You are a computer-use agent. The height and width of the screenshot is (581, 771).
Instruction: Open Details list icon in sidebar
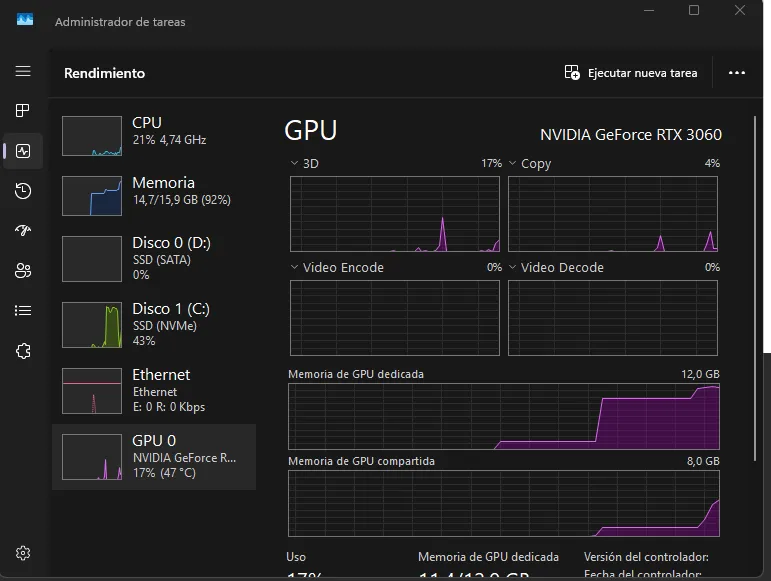23,311
